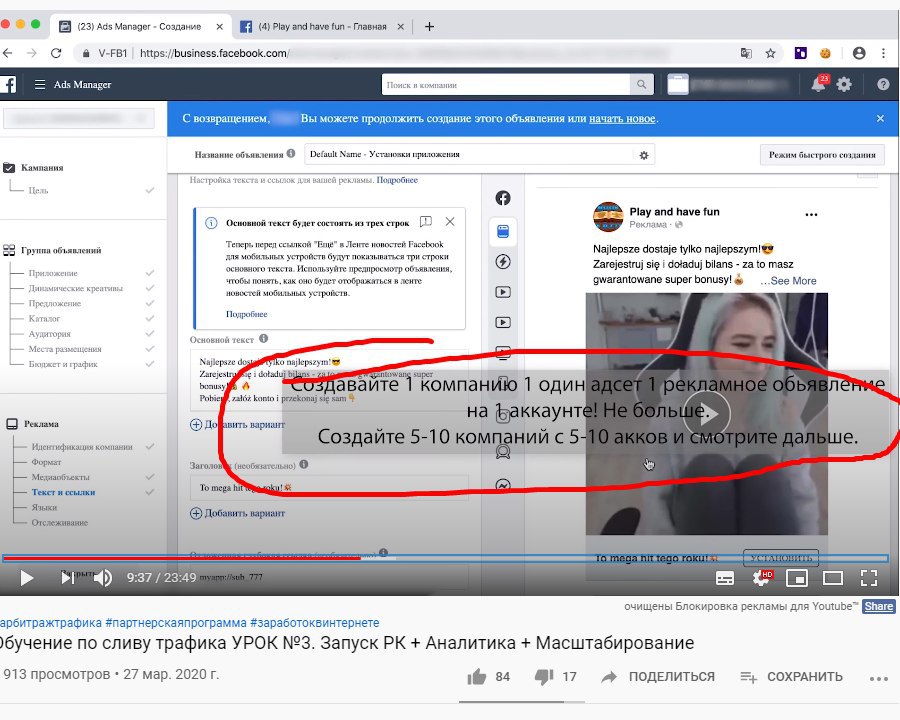Enable theater mode view
The width and height of the screenshot is (900, 720).
click(832, 578)
